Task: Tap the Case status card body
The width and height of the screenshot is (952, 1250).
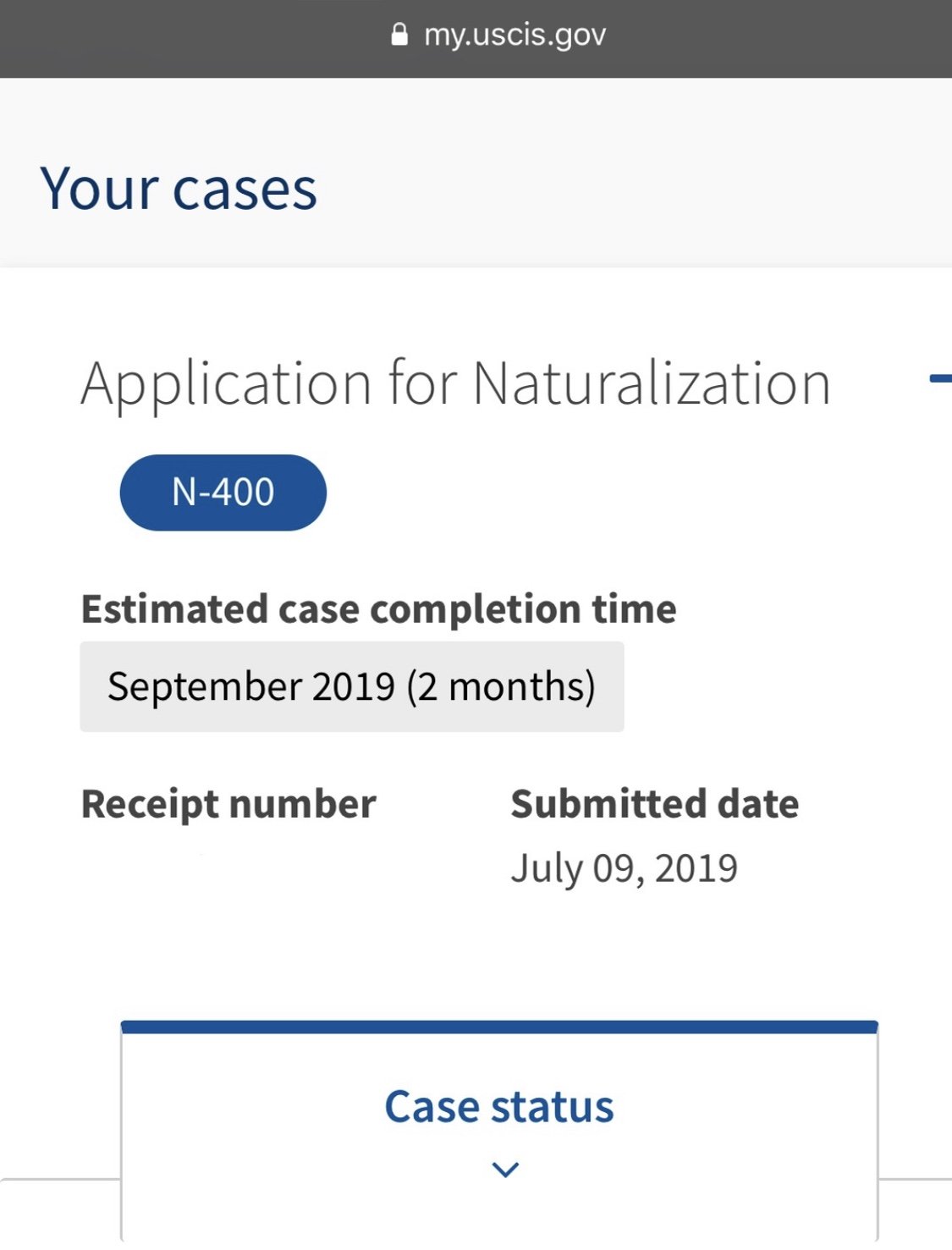Action: point(499,1136)
